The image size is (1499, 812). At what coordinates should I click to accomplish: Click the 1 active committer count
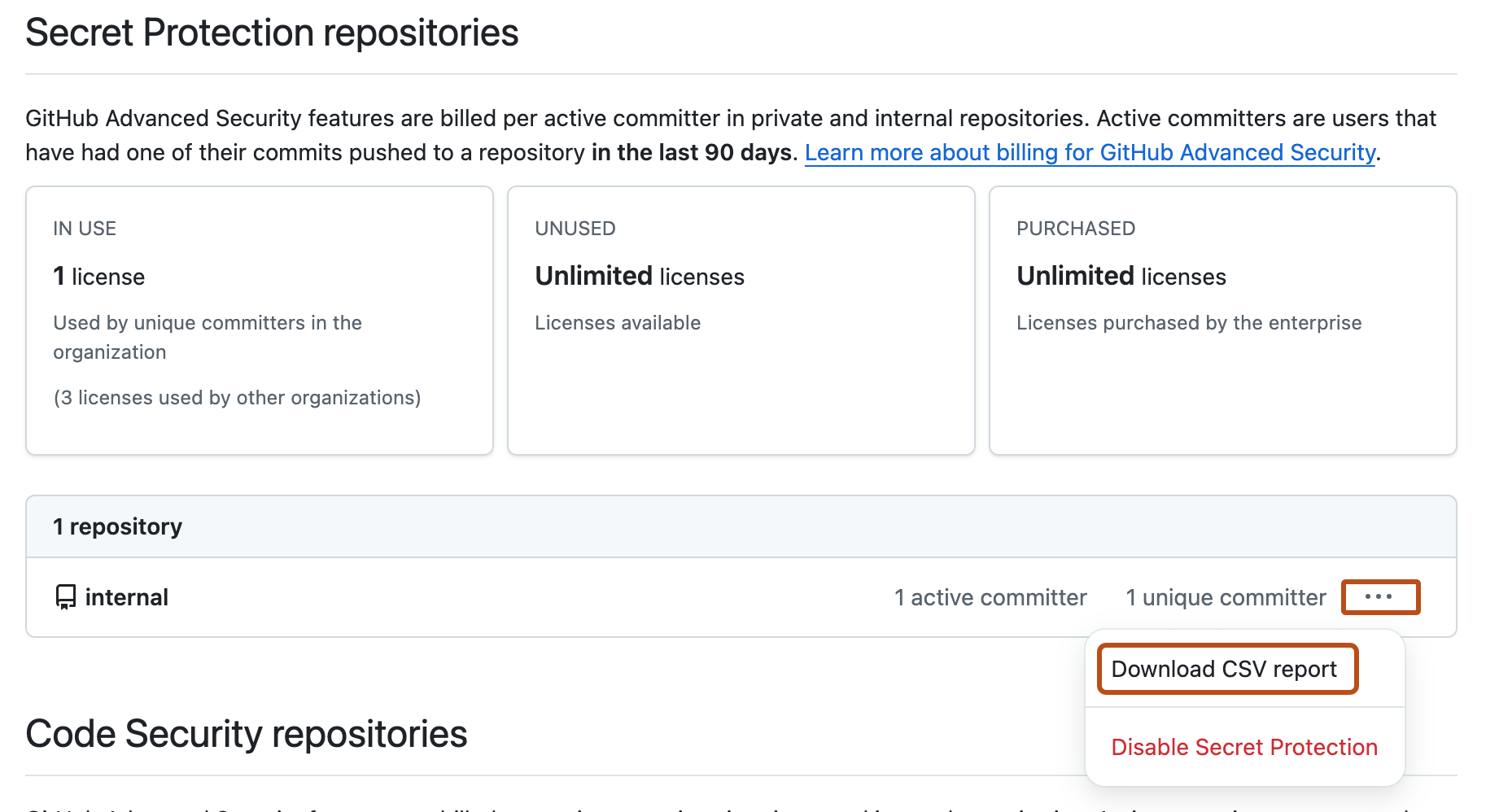[990, 596]
